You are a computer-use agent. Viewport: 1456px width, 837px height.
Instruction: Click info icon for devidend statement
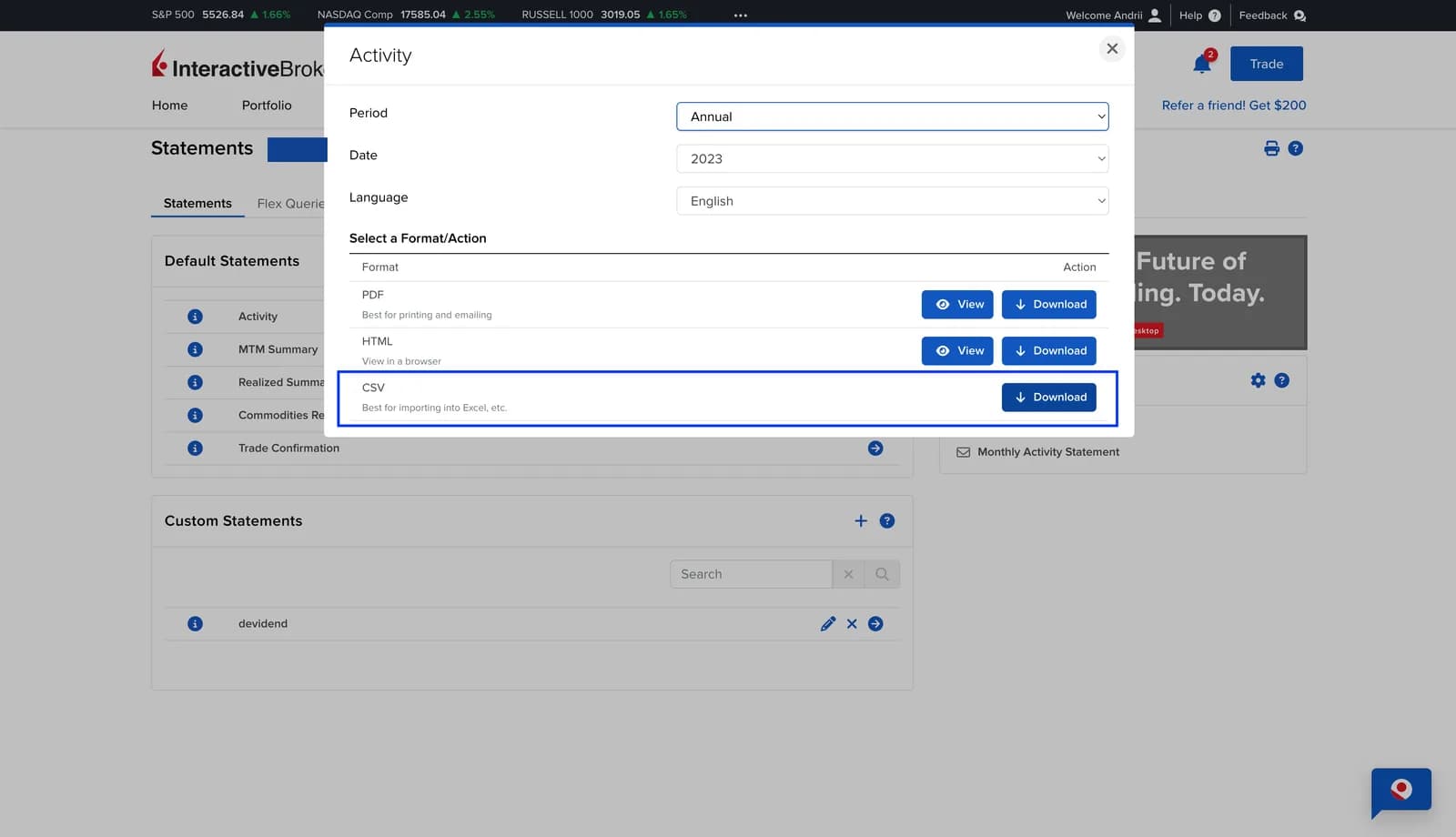pyautogui.click(x=195, y=624)
